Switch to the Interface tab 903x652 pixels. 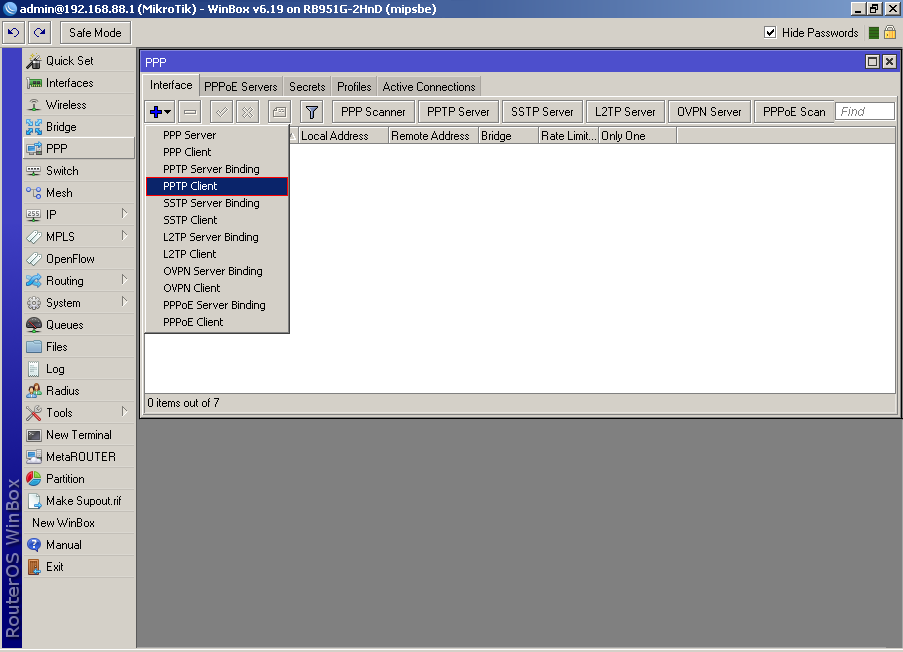point(171,85)
